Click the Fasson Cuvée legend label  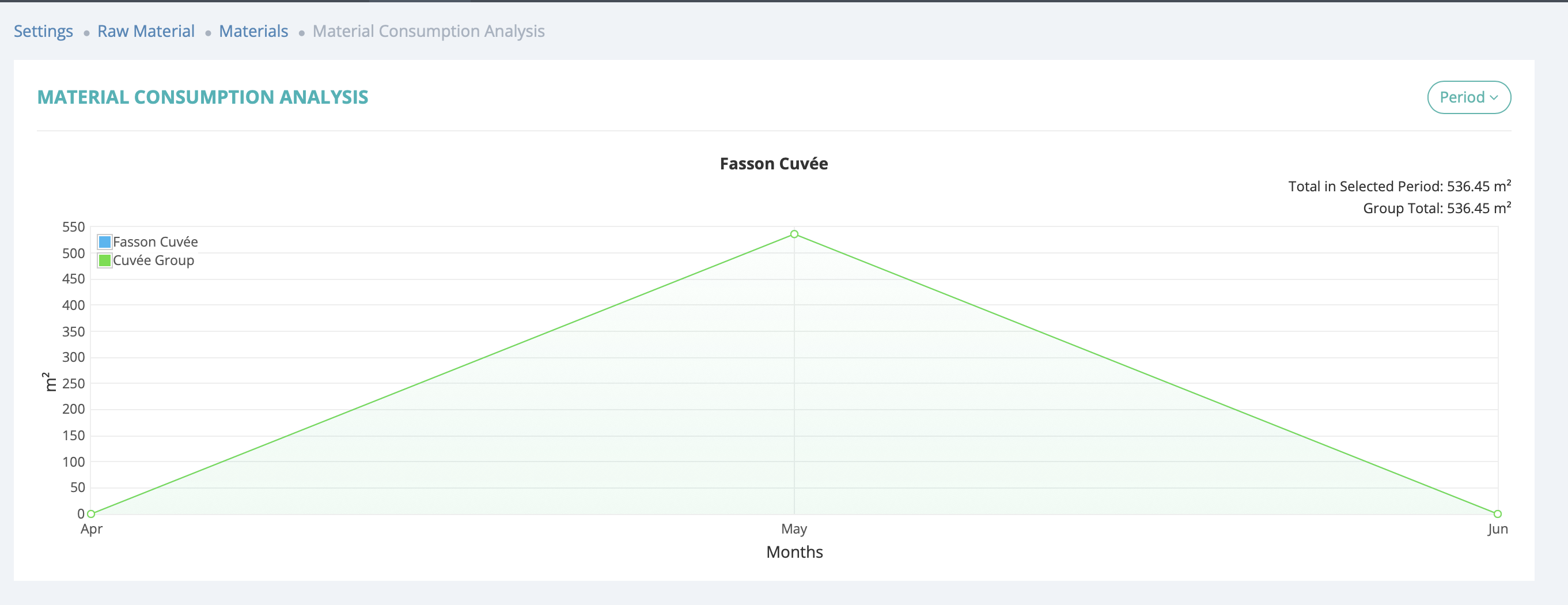(x=155, y=242)
